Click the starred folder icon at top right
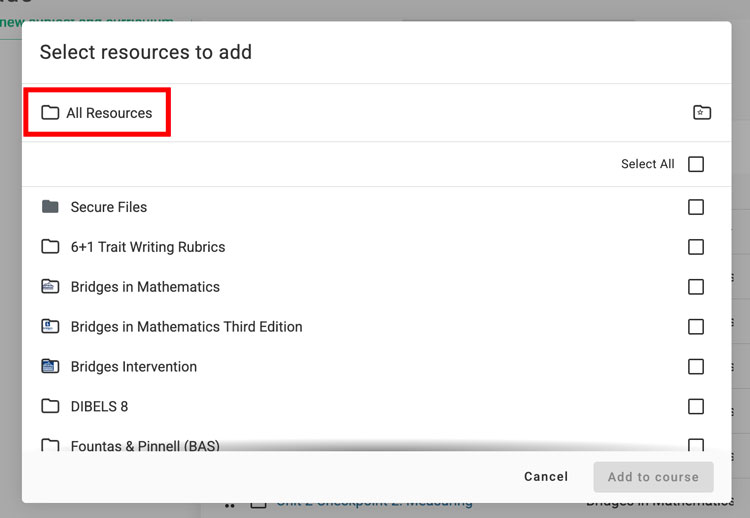The height and width of the screenshot is (518, 750). tap(702, 113)
